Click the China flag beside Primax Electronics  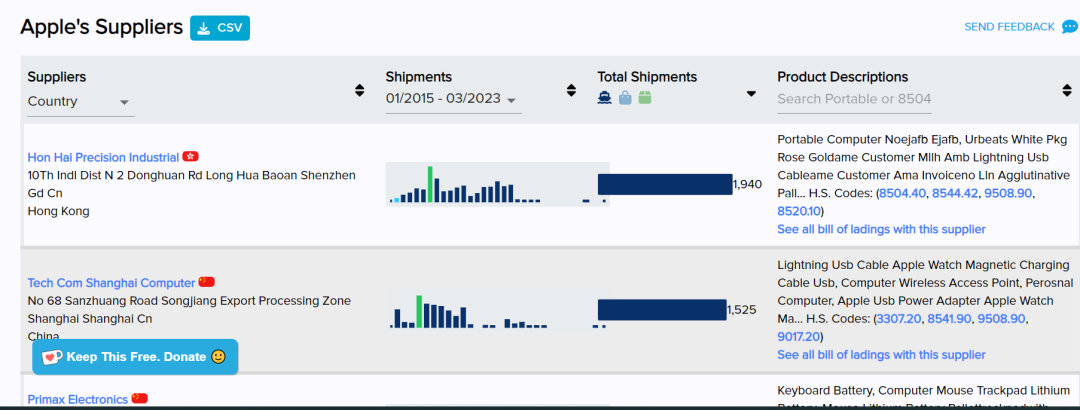[140, 398]
